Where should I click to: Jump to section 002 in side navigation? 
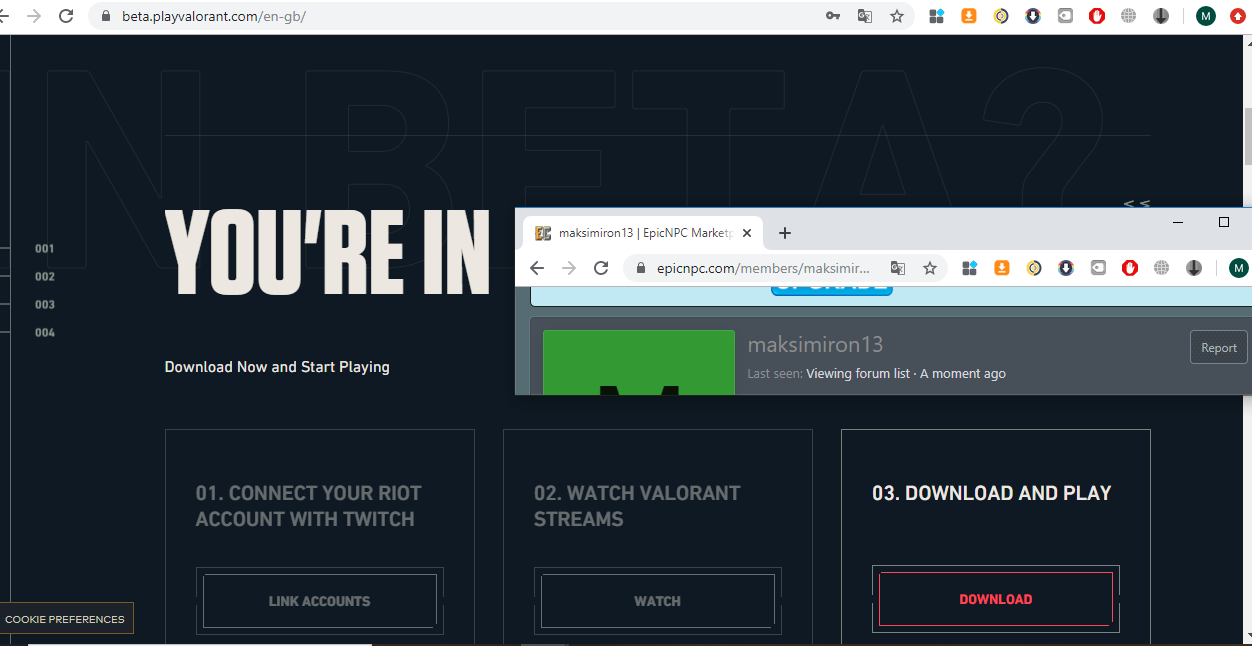pyautogui.click(x=45, y=277)
